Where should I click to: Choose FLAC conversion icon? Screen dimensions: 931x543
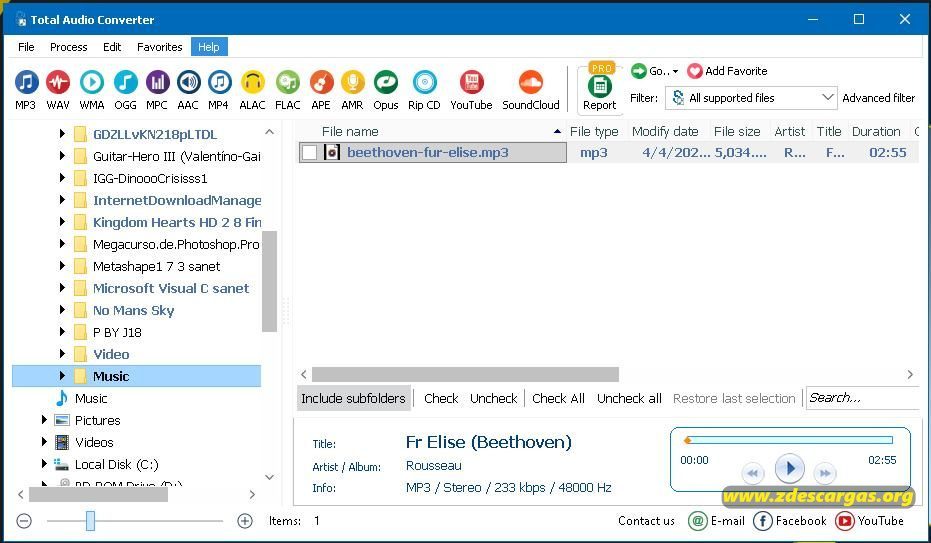pyautogui.click(x=288, y=82)
